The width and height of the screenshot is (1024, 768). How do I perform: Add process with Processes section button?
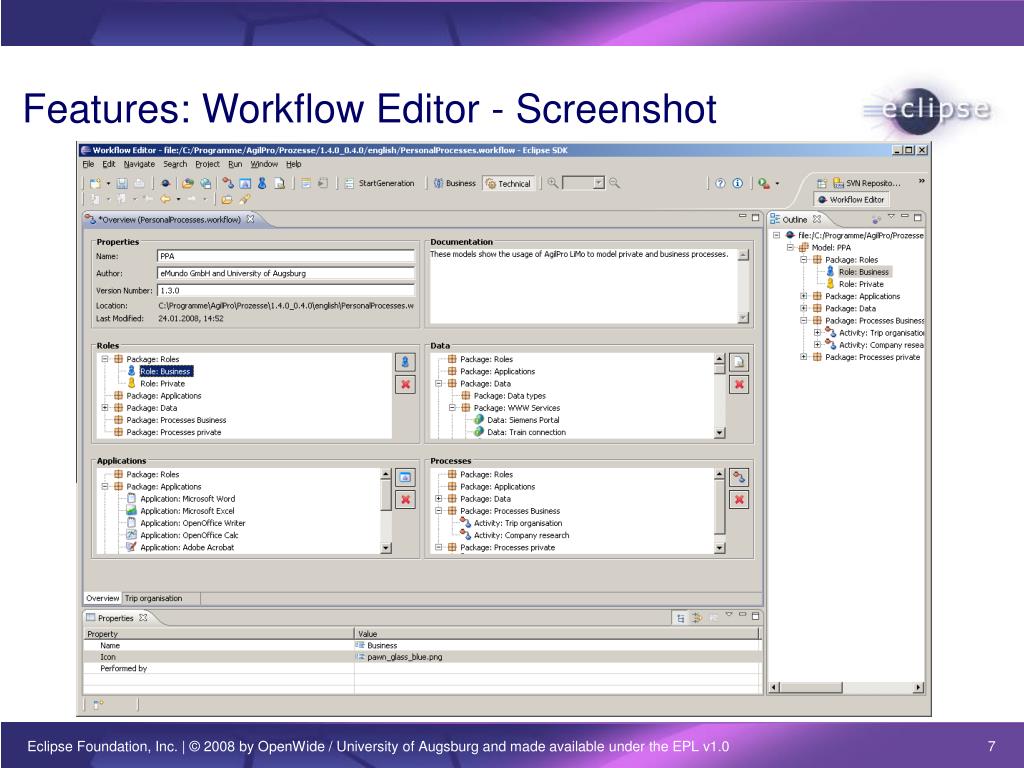tap(739, 477)
